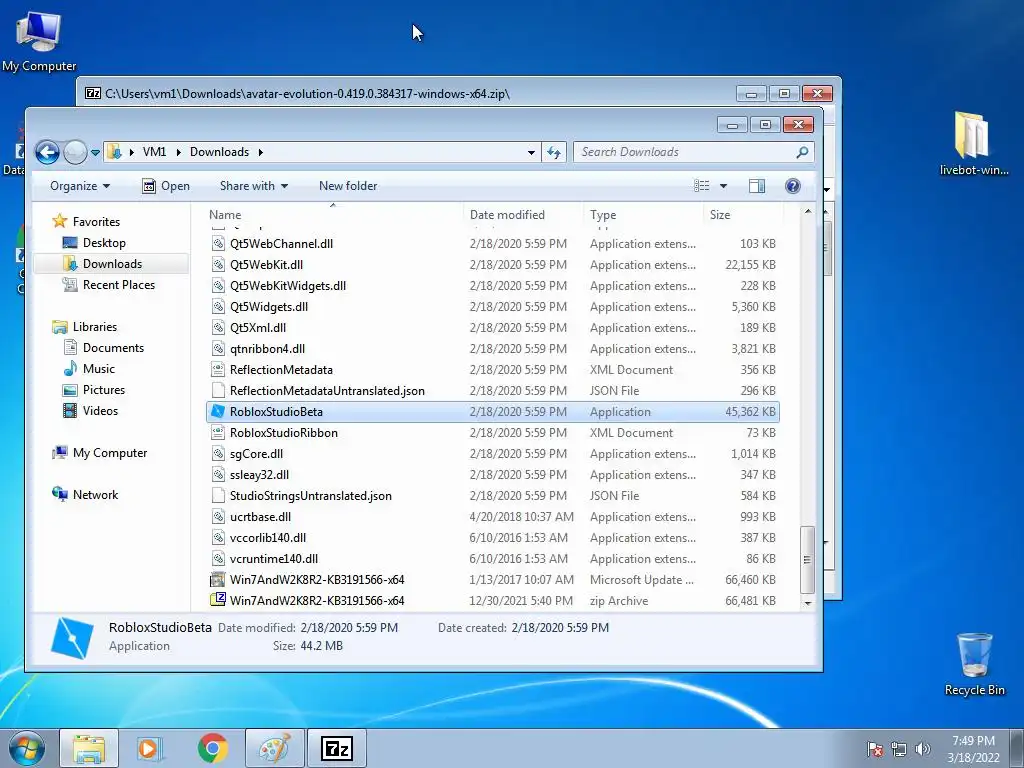The image size is (1024, 768).
Task: Click the magnifier icon in search box
Action: tap(802, 152)
